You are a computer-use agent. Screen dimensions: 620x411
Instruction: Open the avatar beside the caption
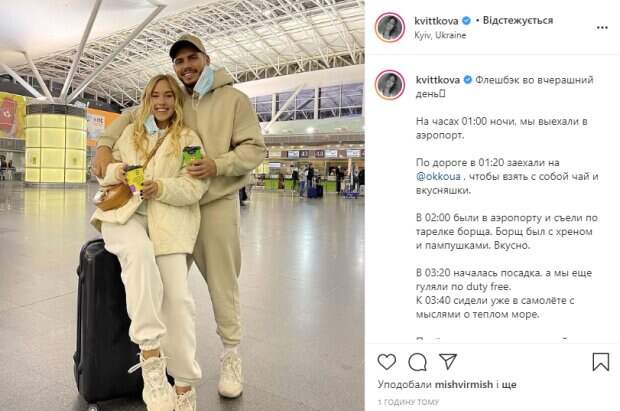coord(390,85)
